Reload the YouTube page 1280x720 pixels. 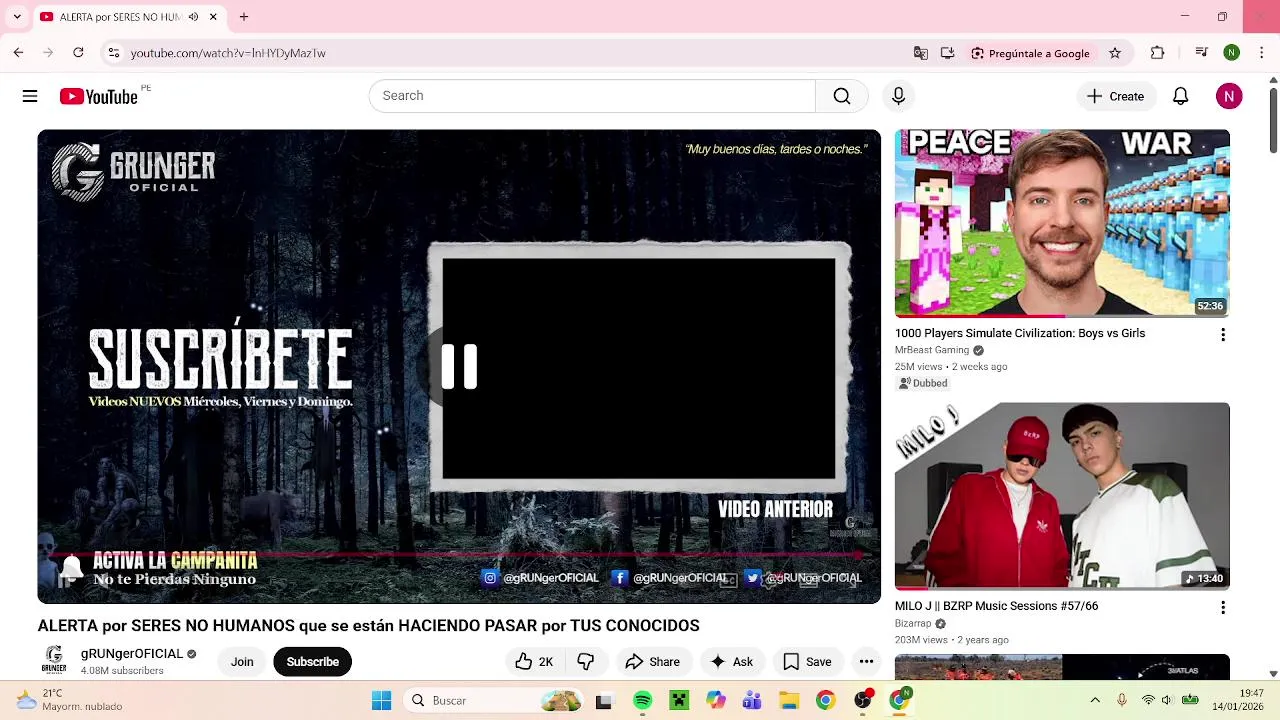(x=78, y=53)
